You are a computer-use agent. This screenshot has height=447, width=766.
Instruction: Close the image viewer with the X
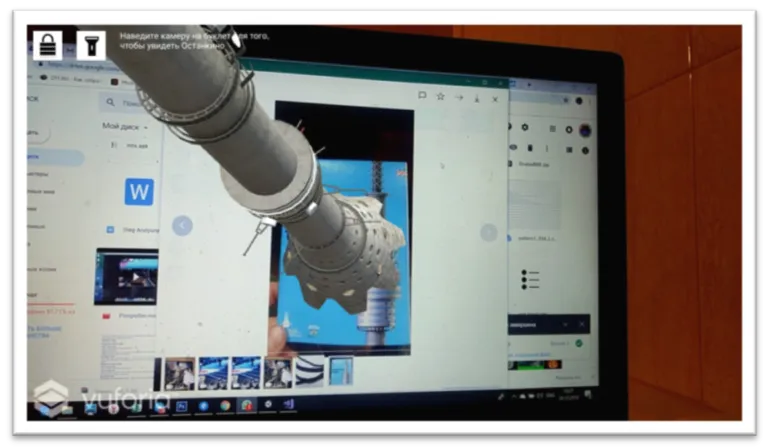[x=495, y=99]
